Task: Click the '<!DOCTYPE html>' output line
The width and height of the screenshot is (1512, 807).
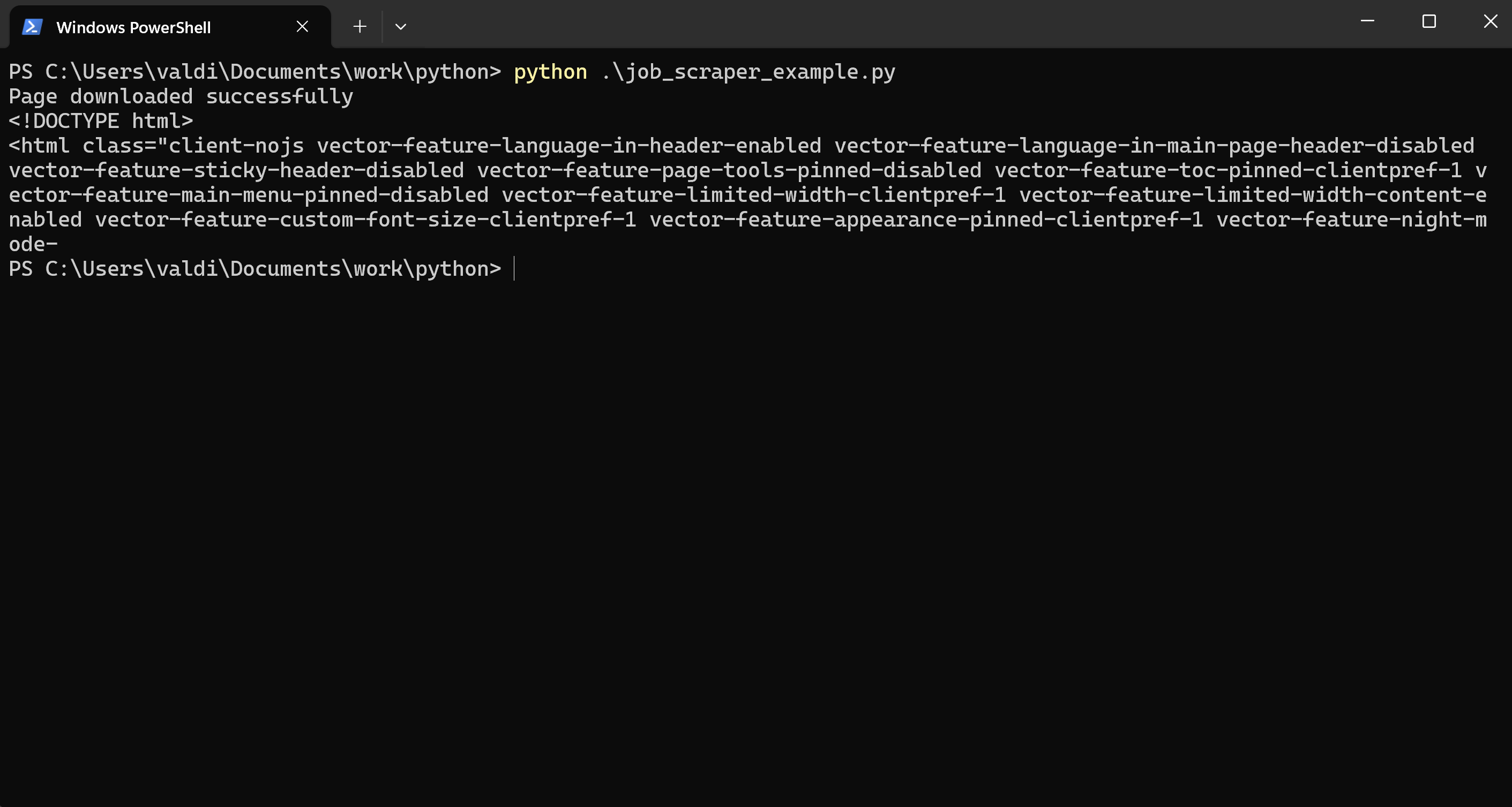Action: pyautogui.click(x=101, y=121)
